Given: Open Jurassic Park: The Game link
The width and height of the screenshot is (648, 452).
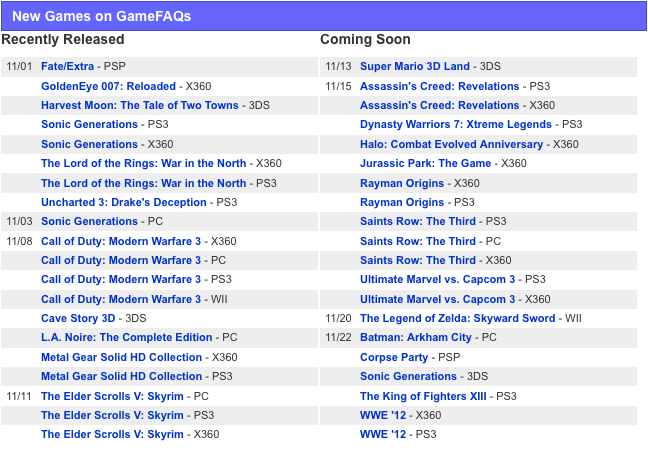Looking at the screenshot, I should (x=425, y=163).
